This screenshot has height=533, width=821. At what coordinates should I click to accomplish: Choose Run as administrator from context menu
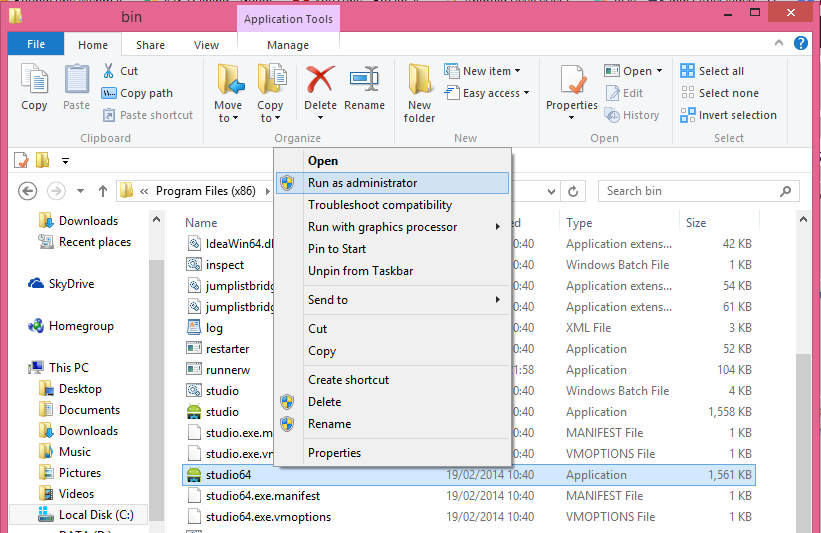362,183
